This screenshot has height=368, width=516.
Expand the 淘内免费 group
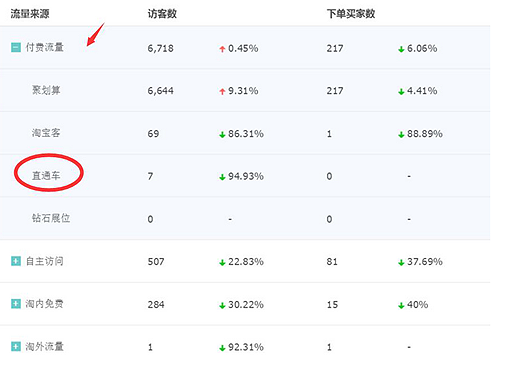coord(16,304)
